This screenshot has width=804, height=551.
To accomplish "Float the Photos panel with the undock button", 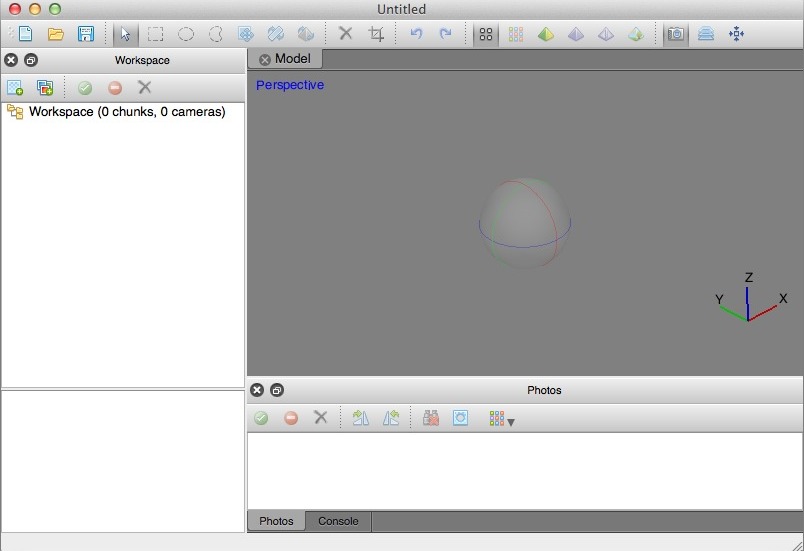I will [x=277, y=390].
